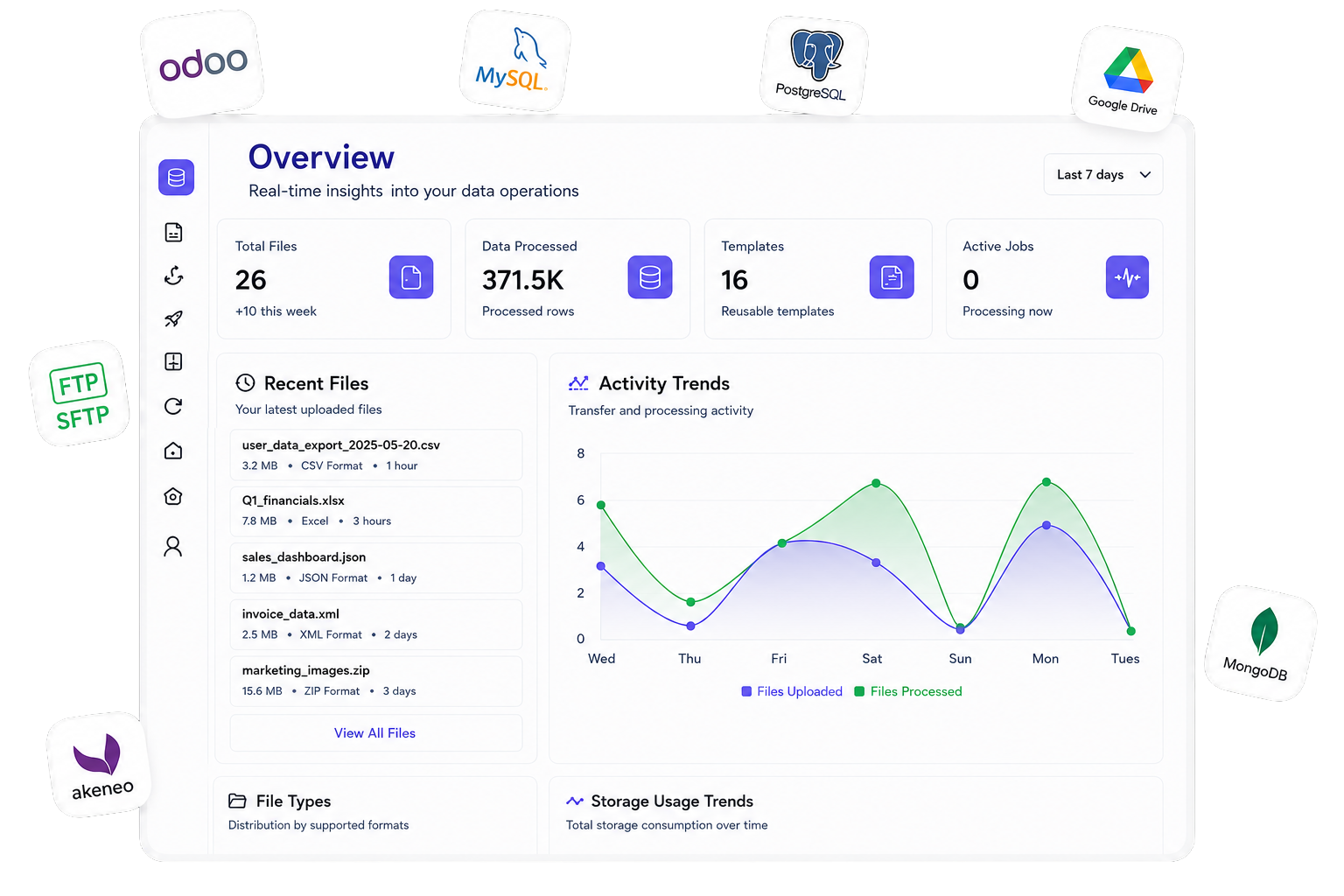1344x896 pixels.
Task: Open the Q1_financials.xlsx file row
Action: click(376, 511)
